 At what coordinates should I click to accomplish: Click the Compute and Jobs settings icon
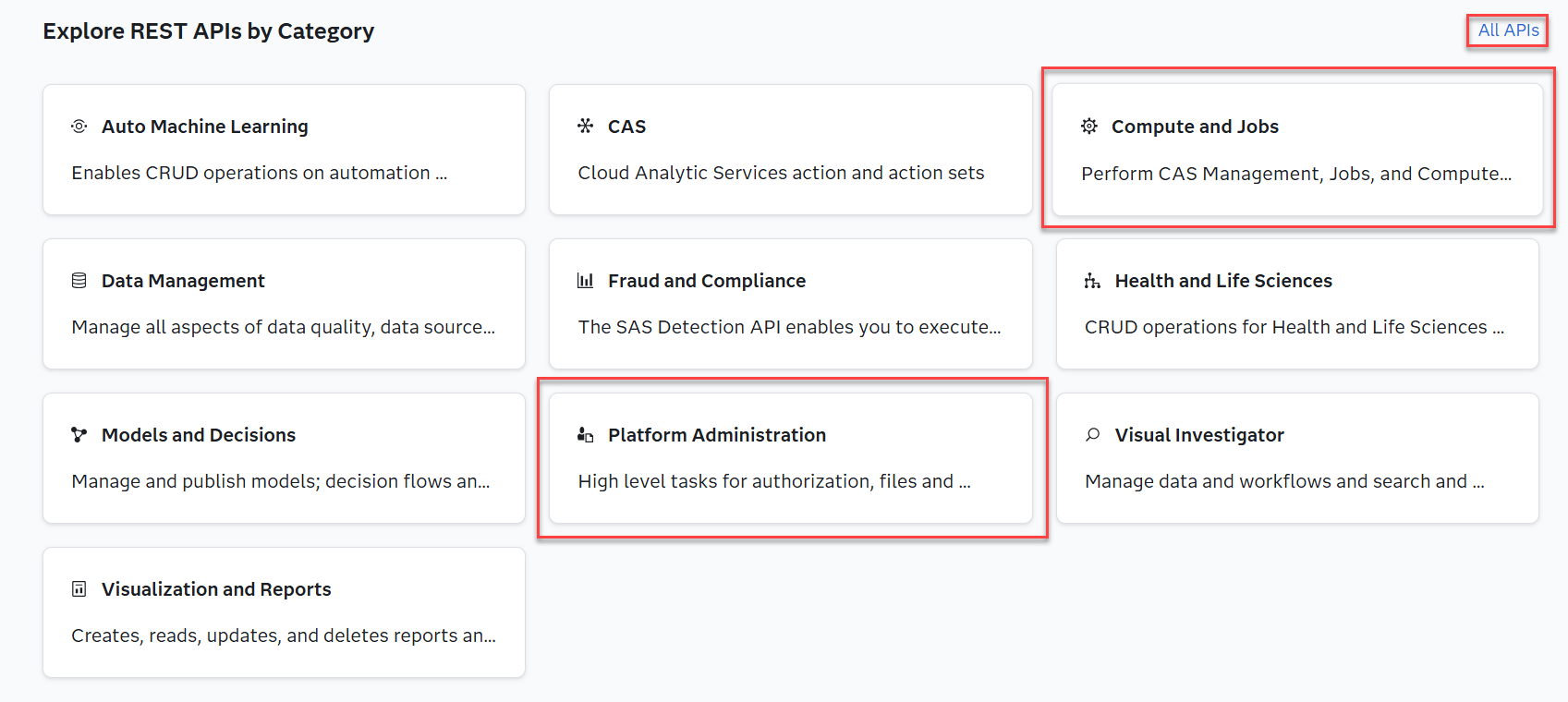(x=1090, y=126)
